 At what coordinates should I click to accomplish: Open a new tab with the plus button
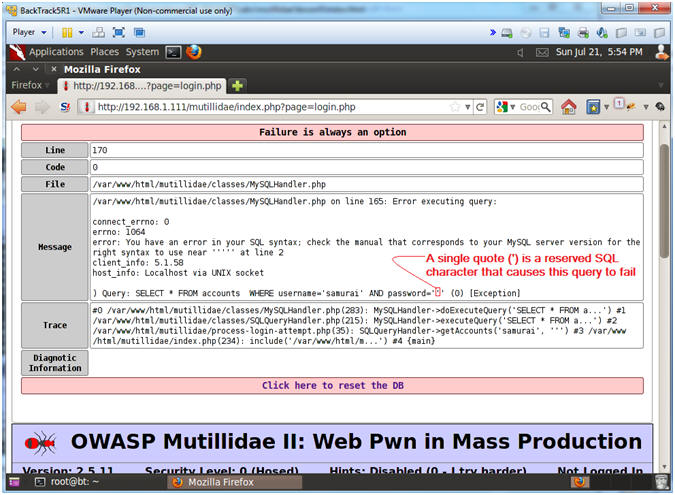click(237, 86)
